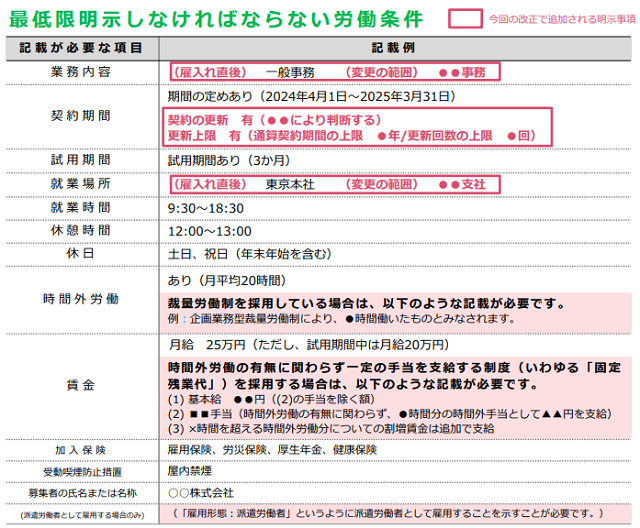The image size is (640, 528).
Task: Click ●●支社 in the 就業場所 row
Action: 462,184
